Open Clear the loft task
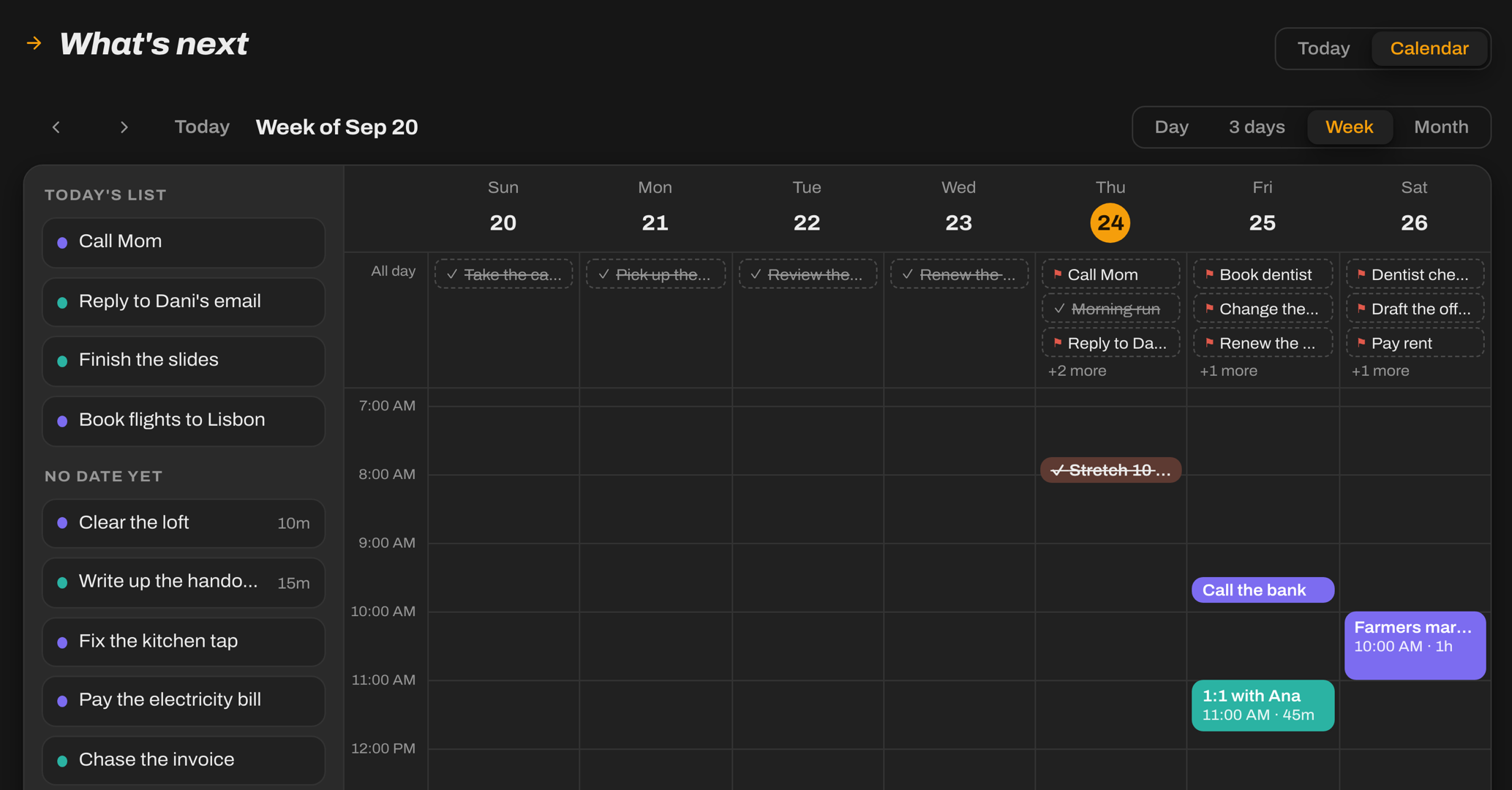1512x790 pixels. [184, 523]
